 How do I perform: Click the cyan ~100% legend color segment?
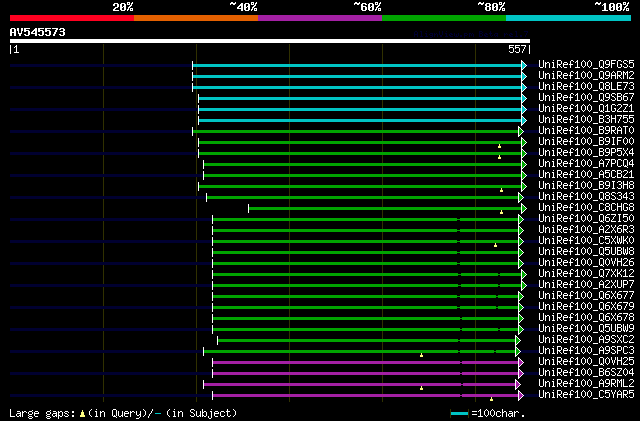pos(569,18)
